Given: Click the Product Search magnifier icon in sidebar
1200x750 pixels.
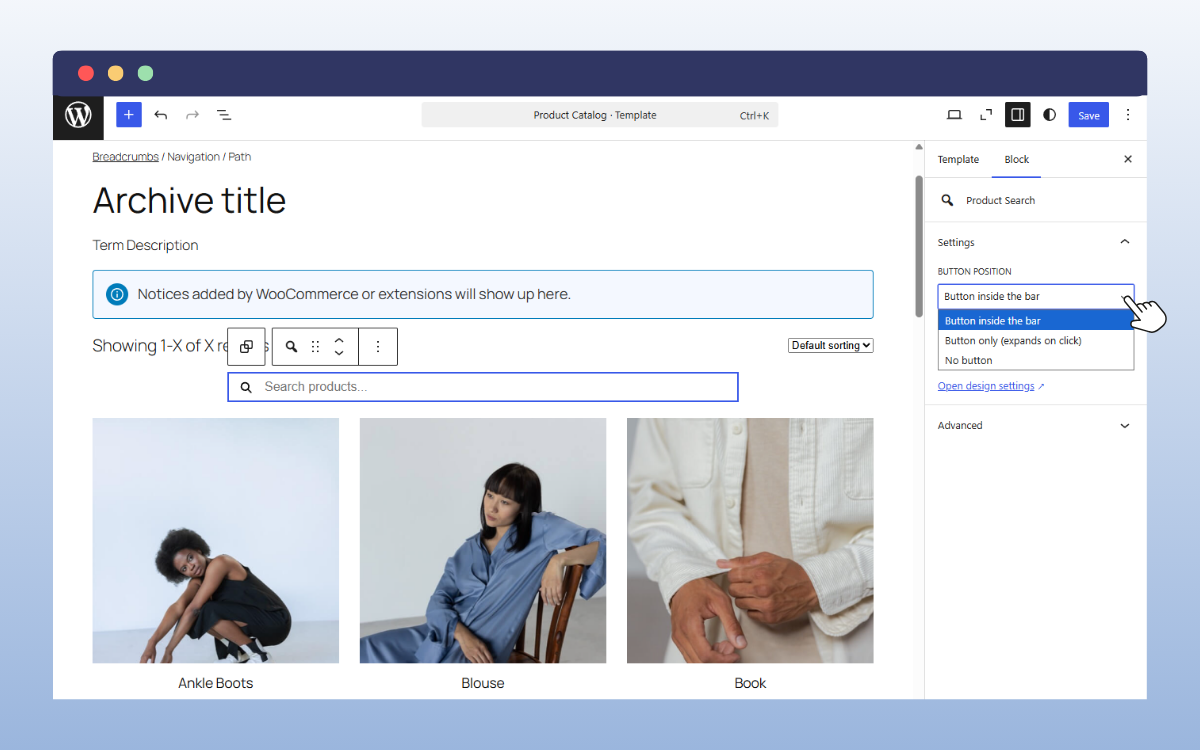Looking at the screenshot, I should click(x=947, y=200).
